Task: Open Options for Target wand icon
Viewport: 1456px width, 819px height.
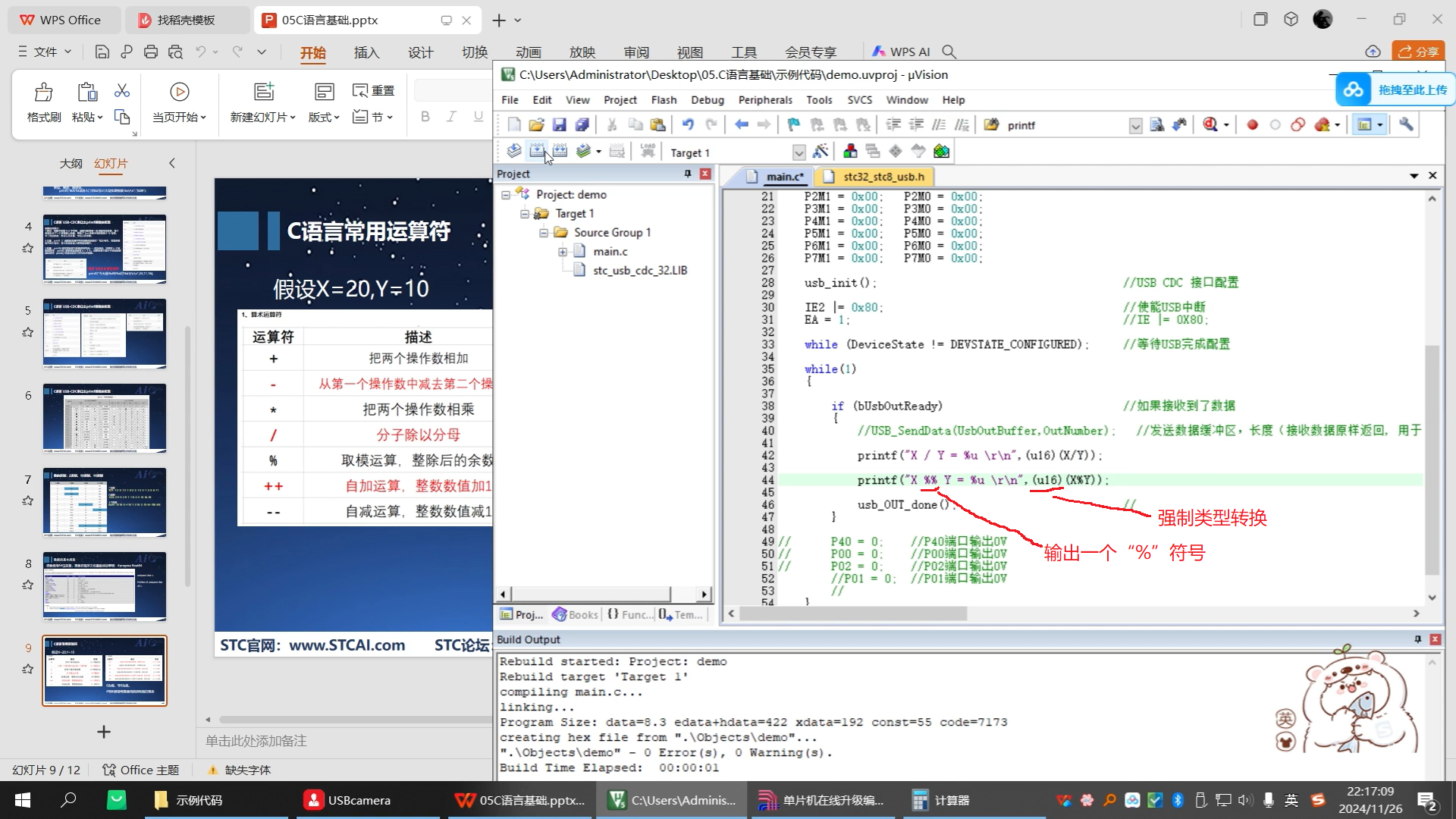Action: (820, 152)
